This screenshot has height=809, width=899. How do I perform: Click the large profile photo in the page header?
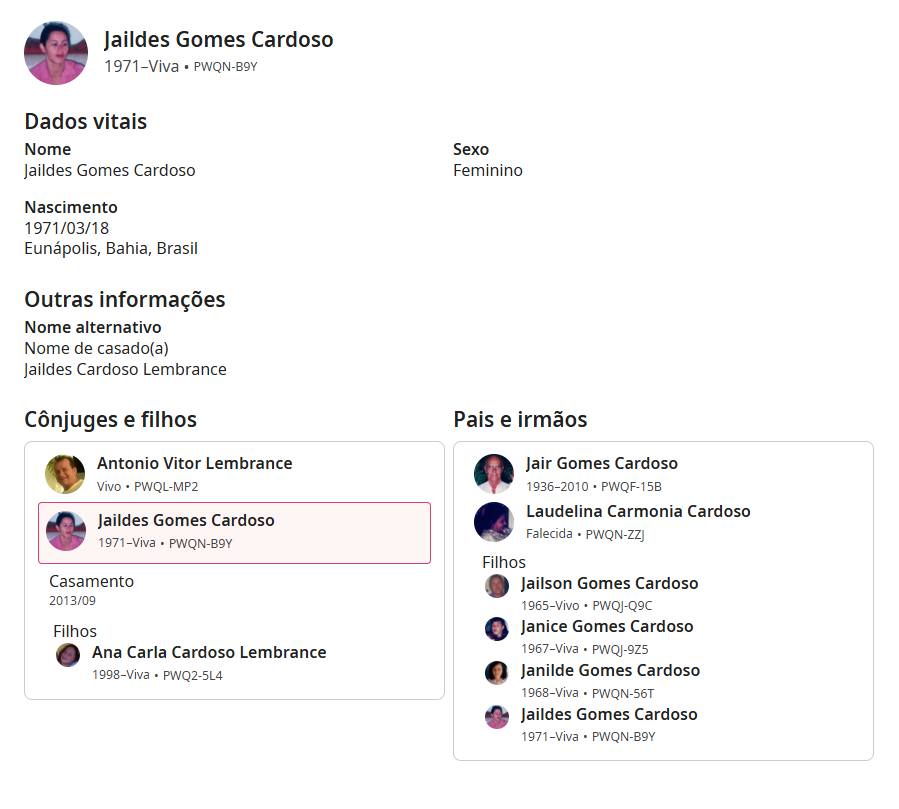tap(56, 53)
